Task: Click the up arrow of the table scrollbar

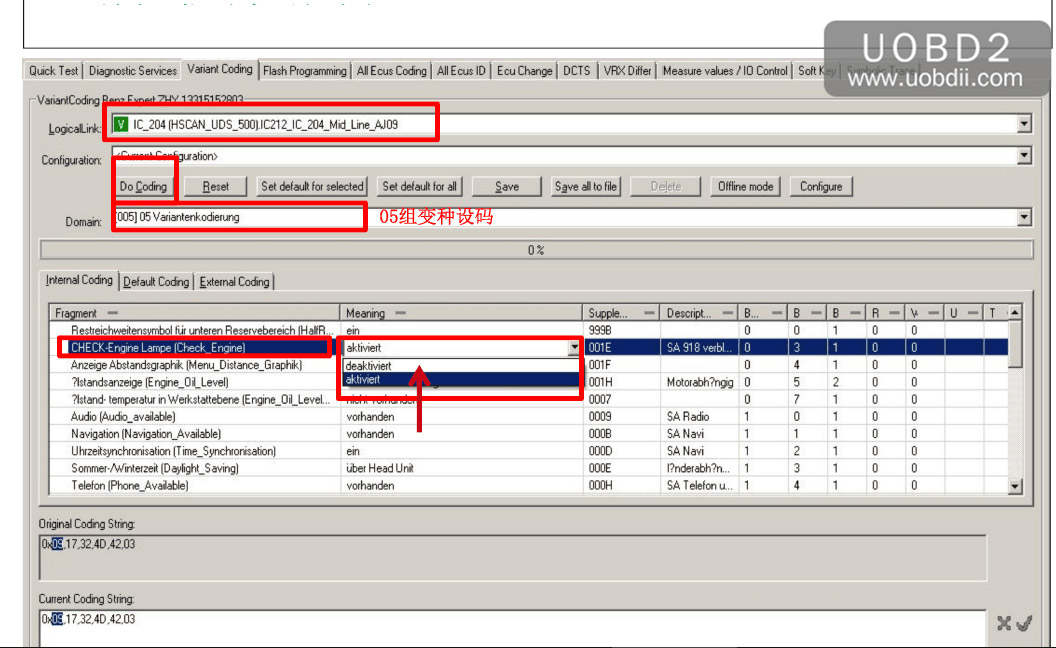Action: click(1014, 312)
